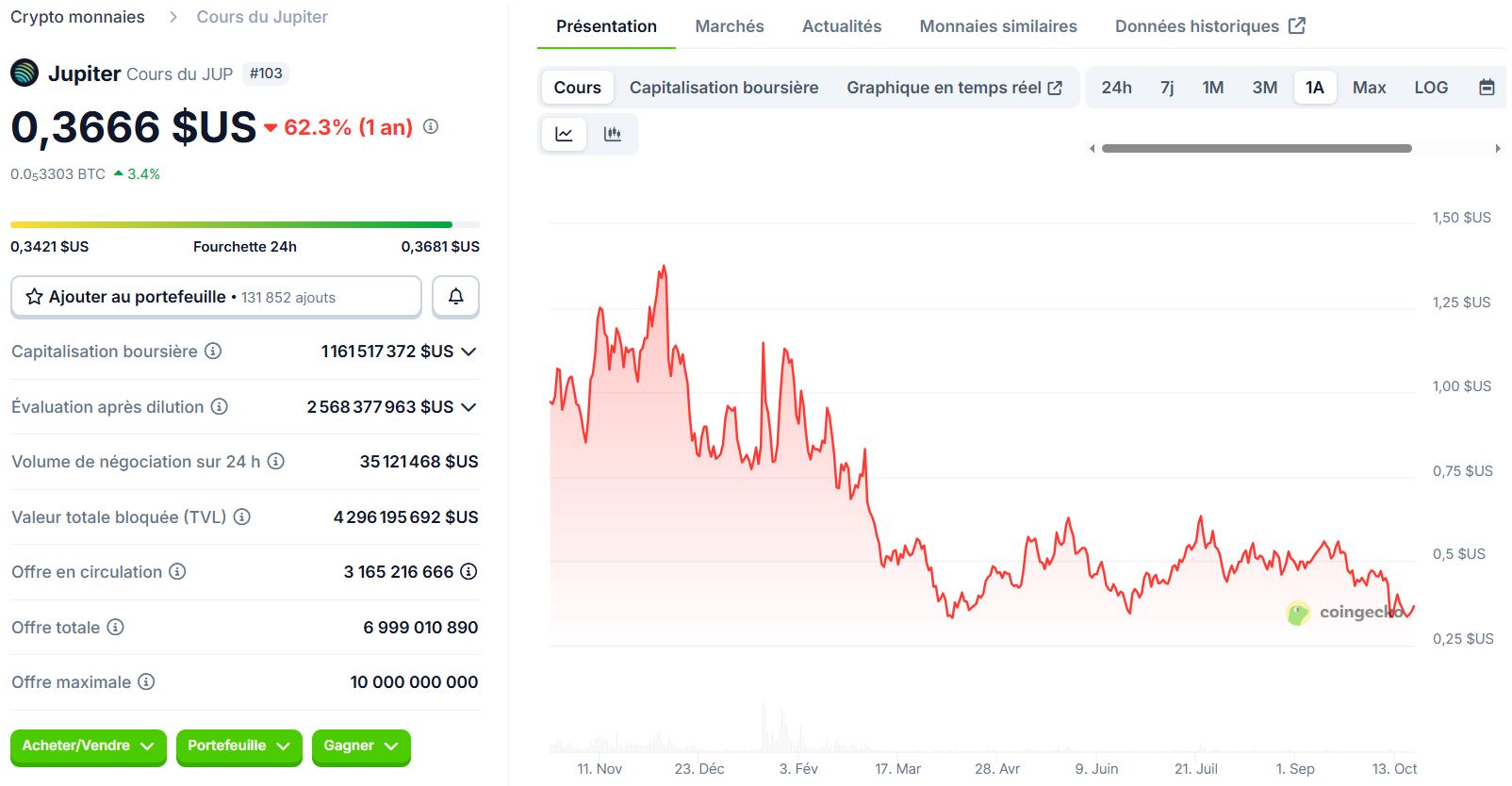
Task: Open the Actualités tab
Action: point(842,26)
